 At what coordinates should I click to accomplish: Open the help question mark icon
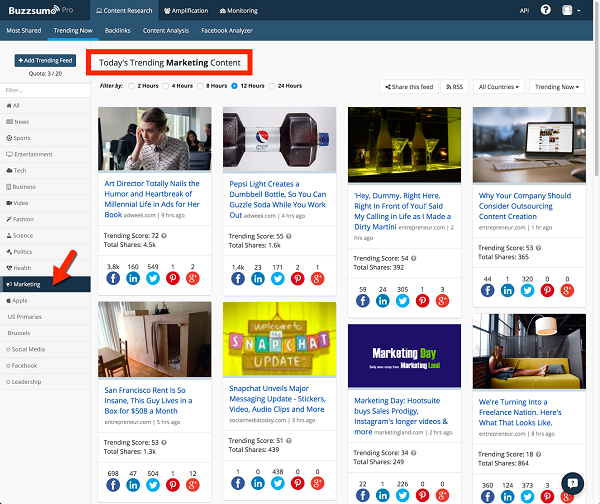545,10
